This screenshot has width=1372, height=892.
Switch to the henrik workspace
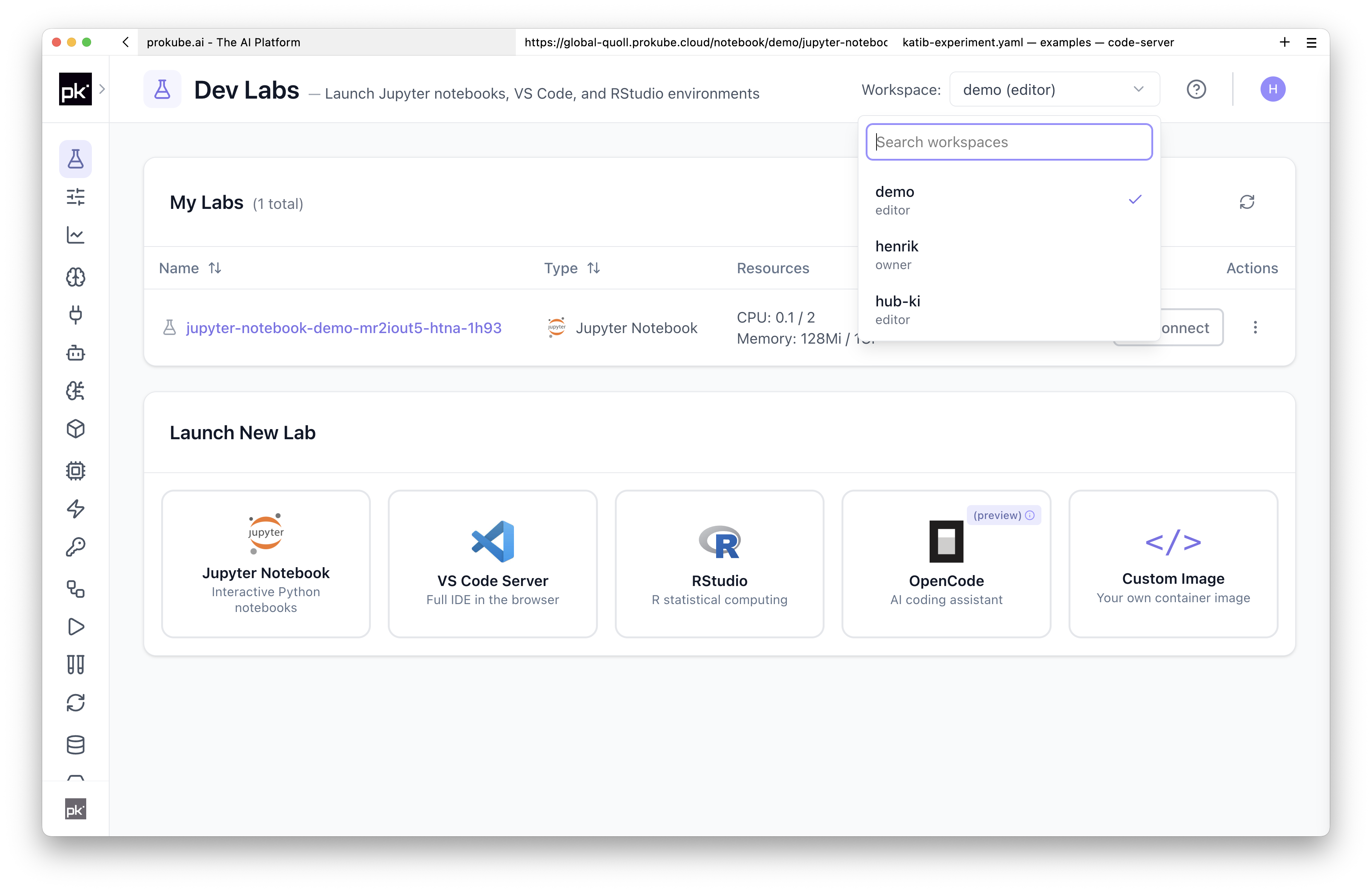tap(1009, 255)
